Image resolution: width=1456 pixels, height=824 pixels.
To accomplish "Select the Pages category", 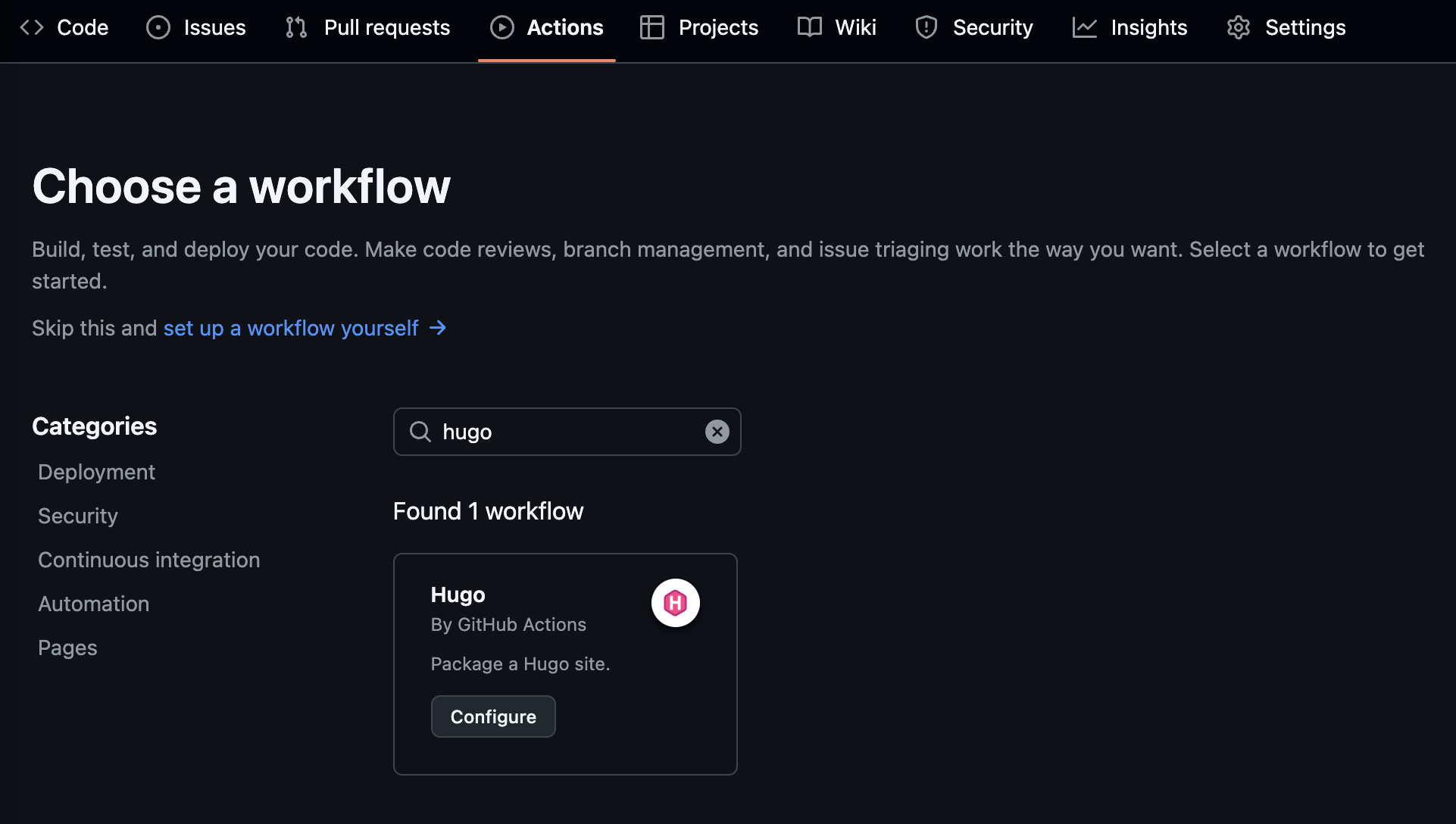I will [x=67, y=648].
